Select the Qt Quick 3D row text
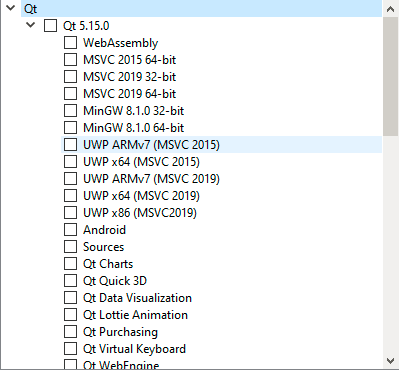Image resolution: width=399 pixels, height=373 pixels. 115,281
